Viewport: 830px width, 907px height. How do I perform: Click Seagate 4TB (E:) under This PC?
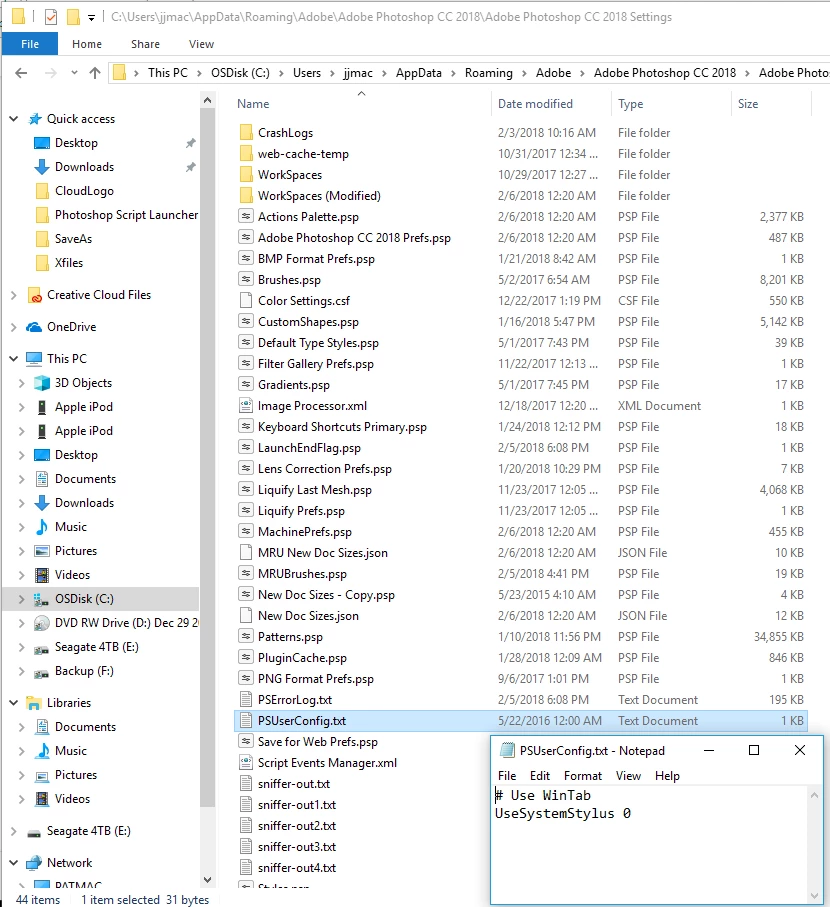tap(97, 647)
